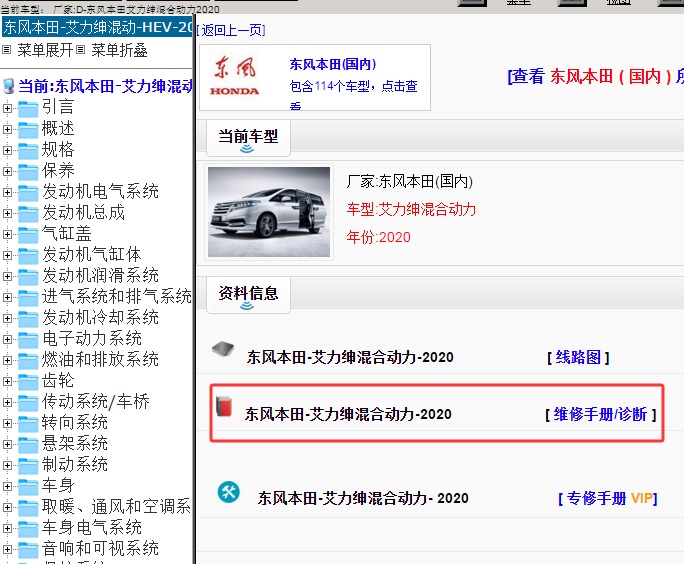Select the 规格 tree item

[x=58, y=149]
